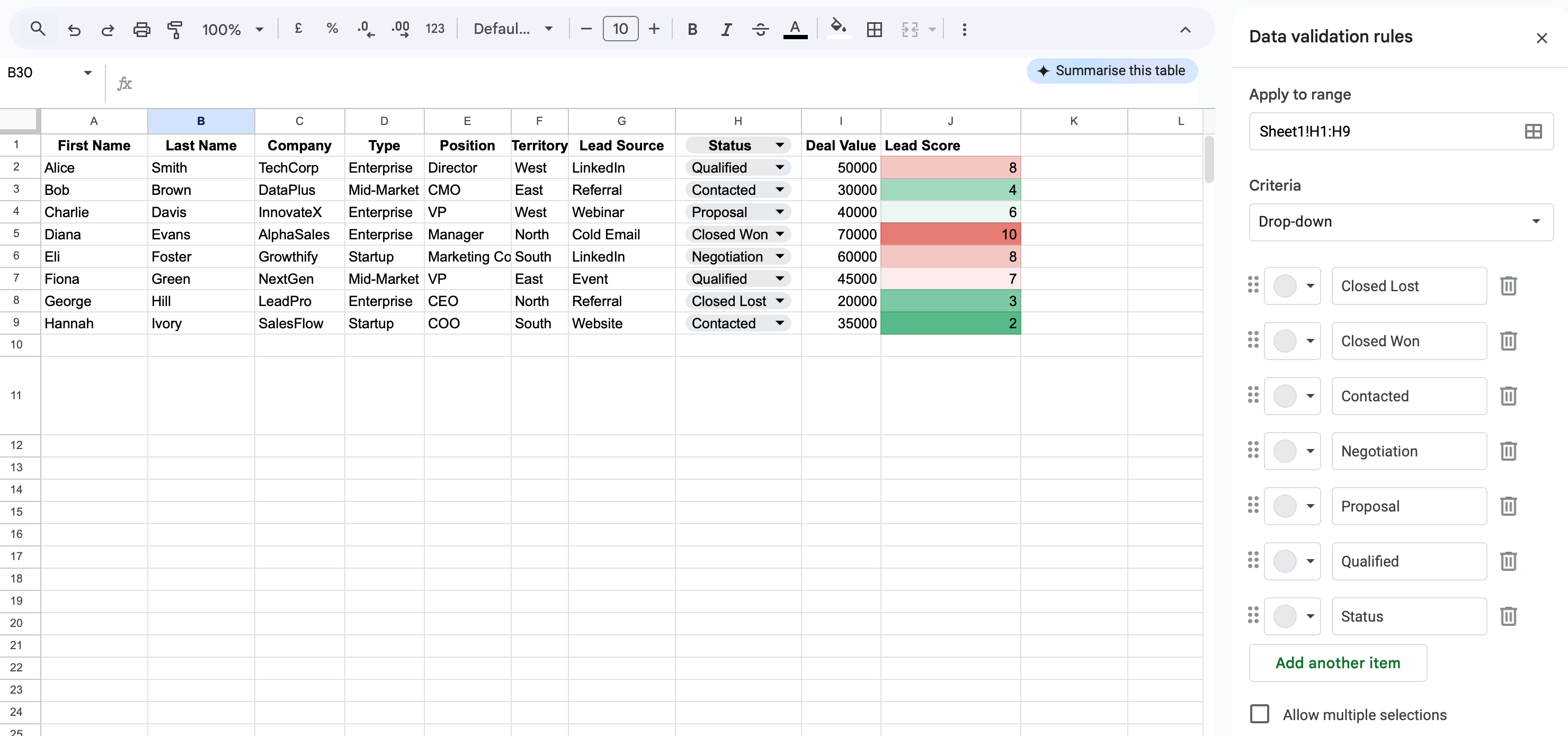Image resolution: width=1568 pixels, height=736 pixels.
Task: Click the paint format roller icon
Action: (175, 29)
